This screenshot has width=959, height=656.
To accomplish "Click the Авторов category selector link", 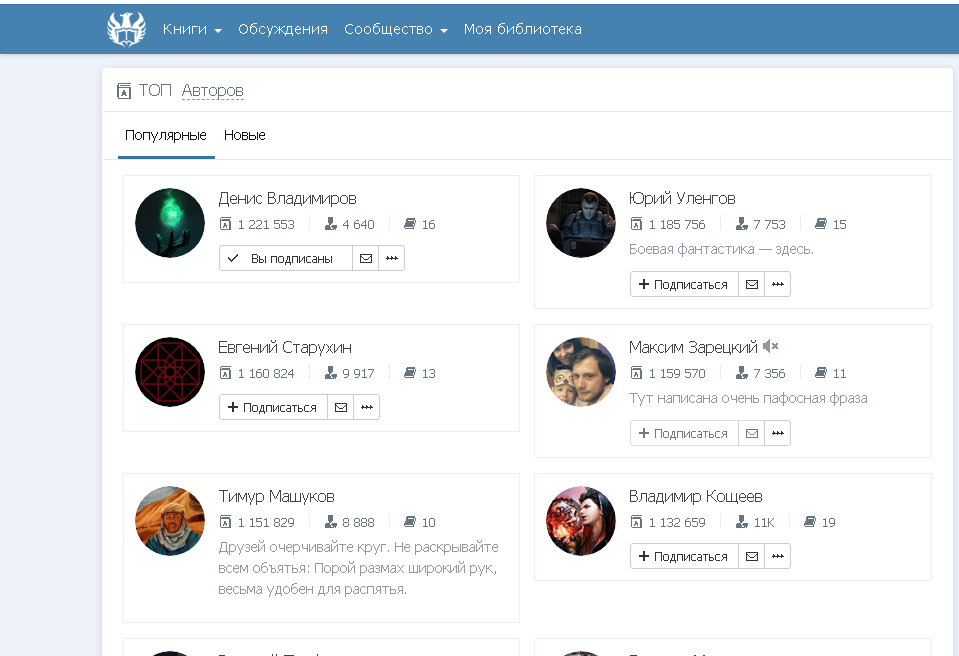I will point(212,91).
